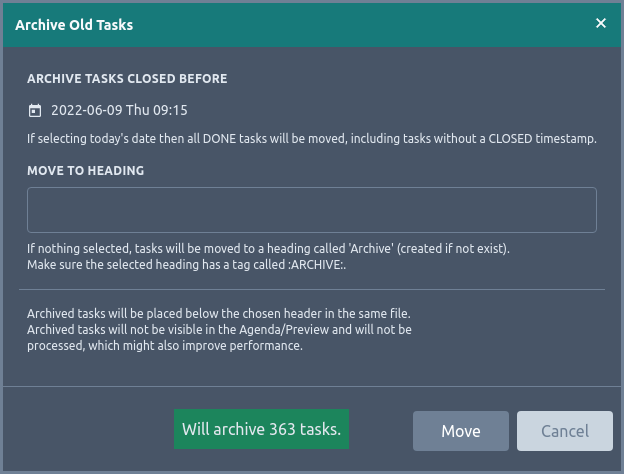Click the 'Will archive 363 tasks.' notice
Image resolution: width=624 pixels, height=474 pixels.
pos(261,429)
